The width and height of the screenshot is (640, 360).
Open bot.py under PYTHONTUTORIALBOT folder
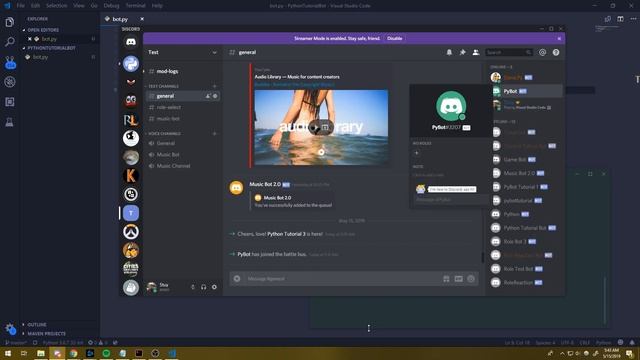click(x=40, y=57)
